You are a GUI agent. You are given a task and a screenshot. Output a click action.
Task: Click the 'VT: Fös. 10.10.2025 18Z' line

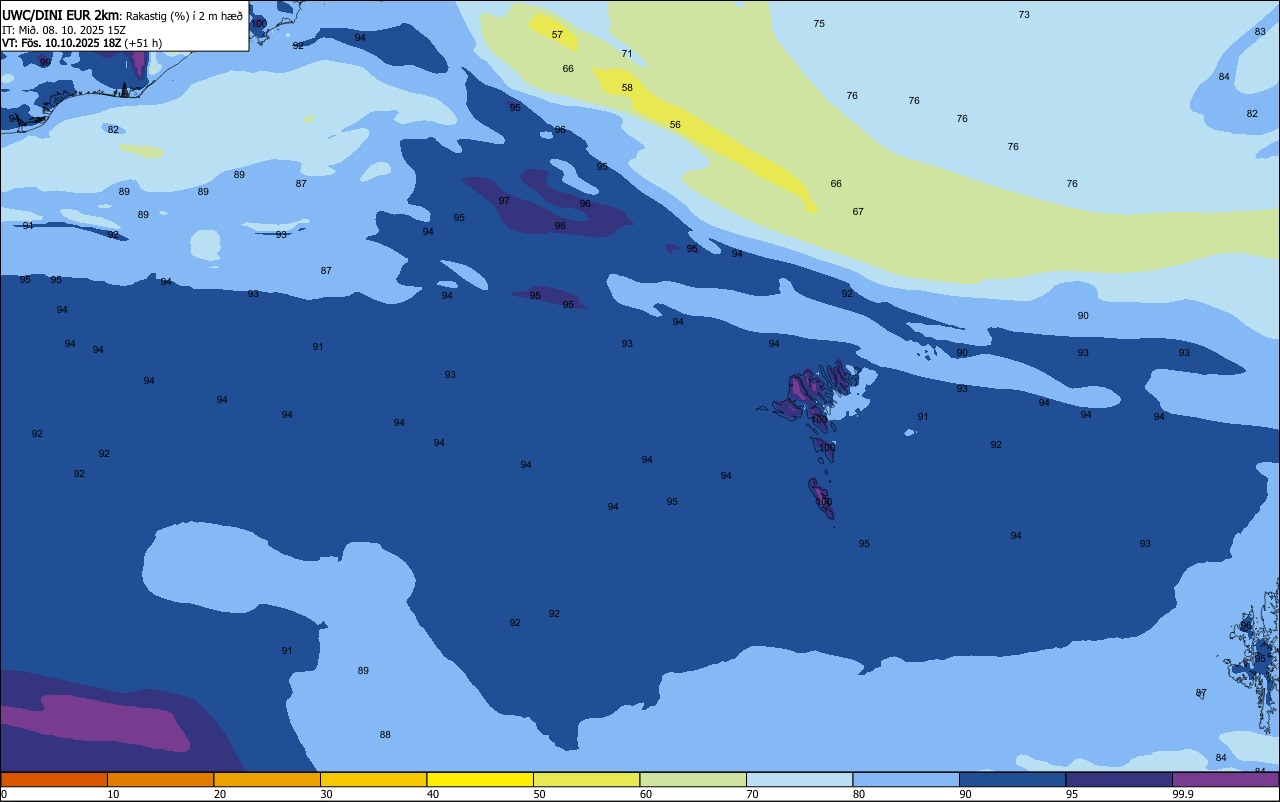click(62, 43)
